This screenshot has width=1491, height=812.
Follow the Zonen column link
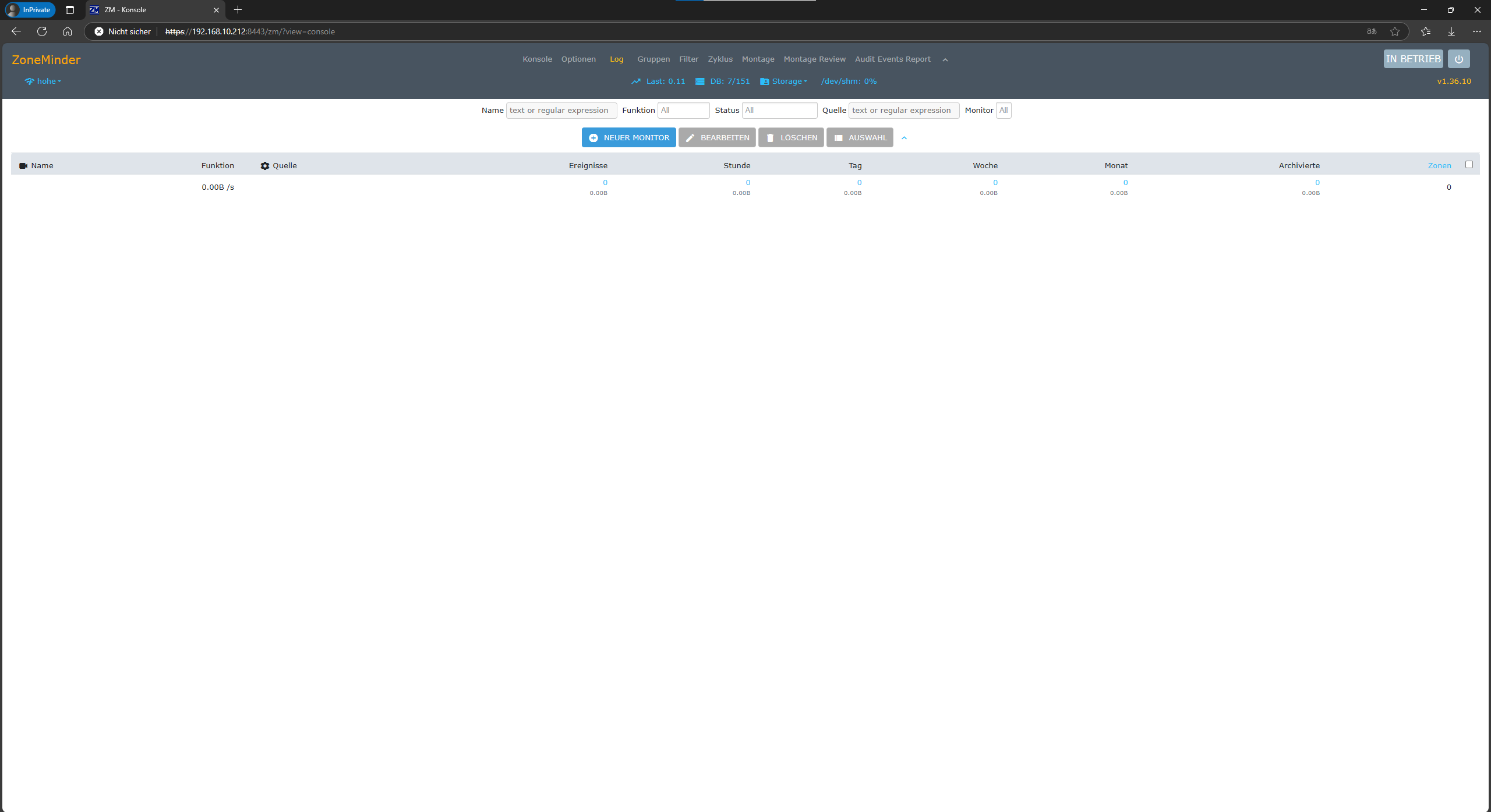pos(1439,166)
